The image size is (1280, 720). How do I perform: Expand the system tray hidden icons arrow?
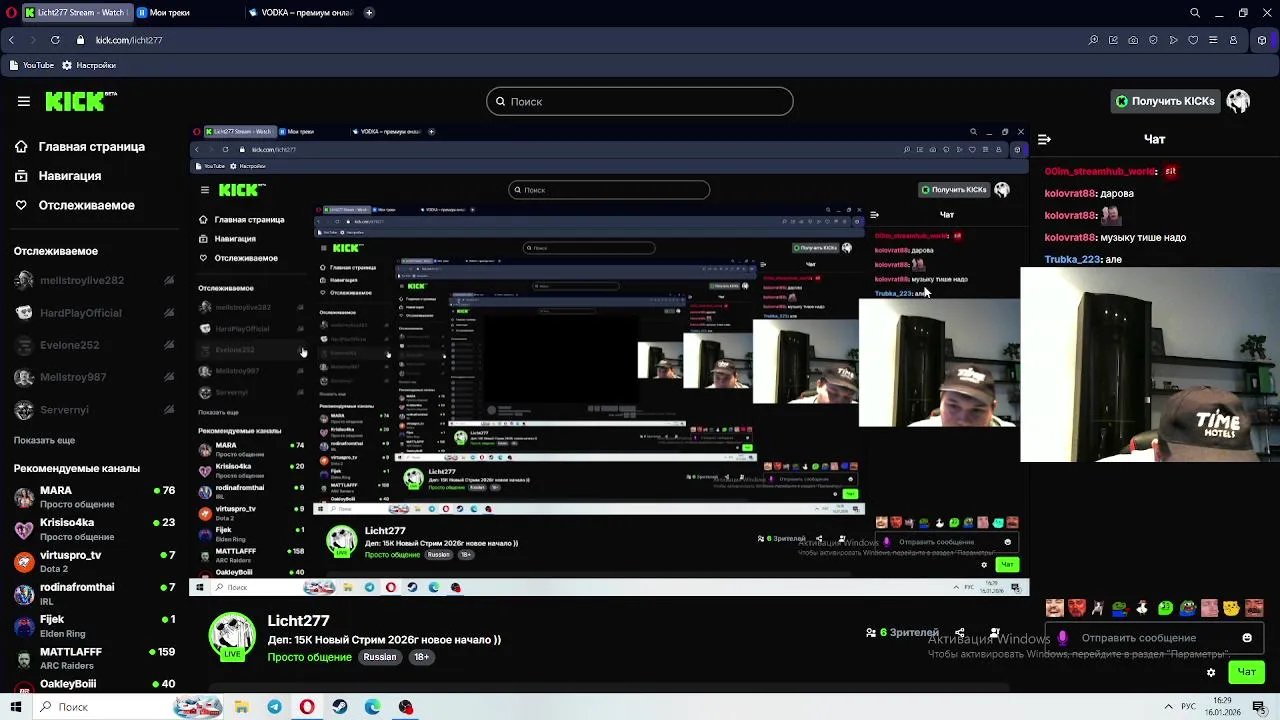[x=1167, y=706]
